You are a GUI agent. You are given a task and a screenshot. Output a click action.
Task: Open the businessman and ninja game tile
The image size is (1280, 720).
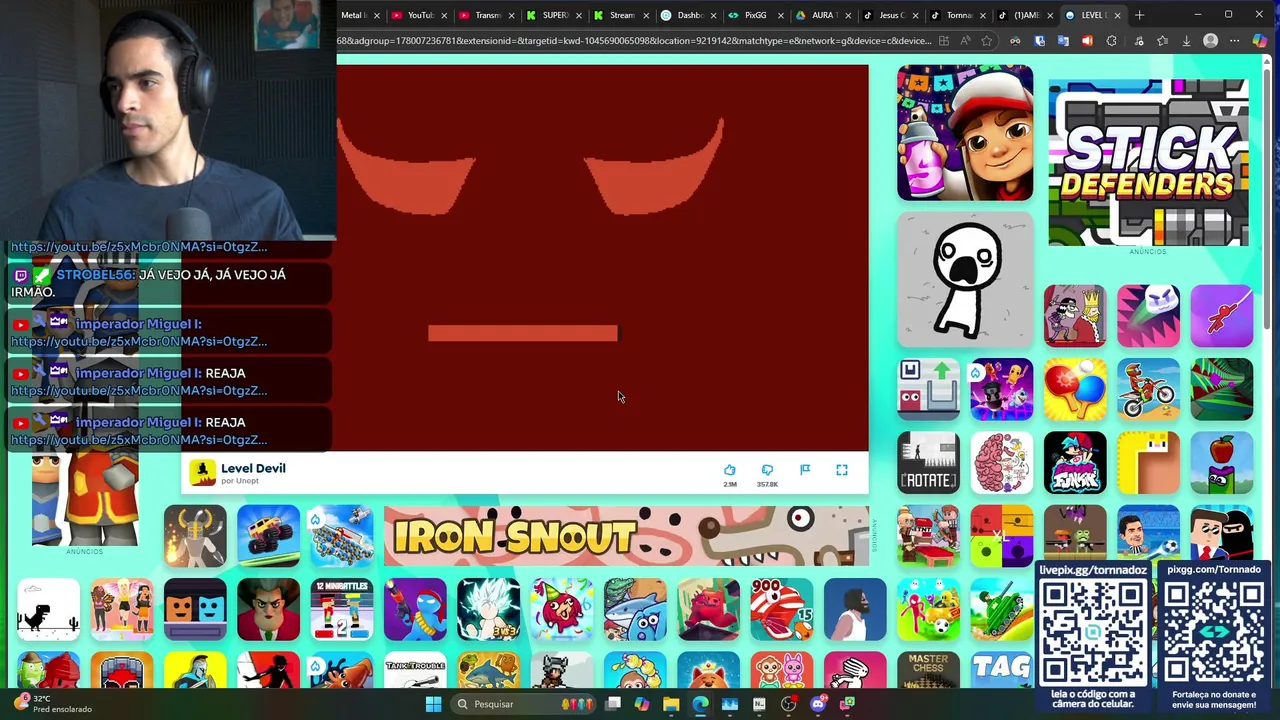[1221, 533]
